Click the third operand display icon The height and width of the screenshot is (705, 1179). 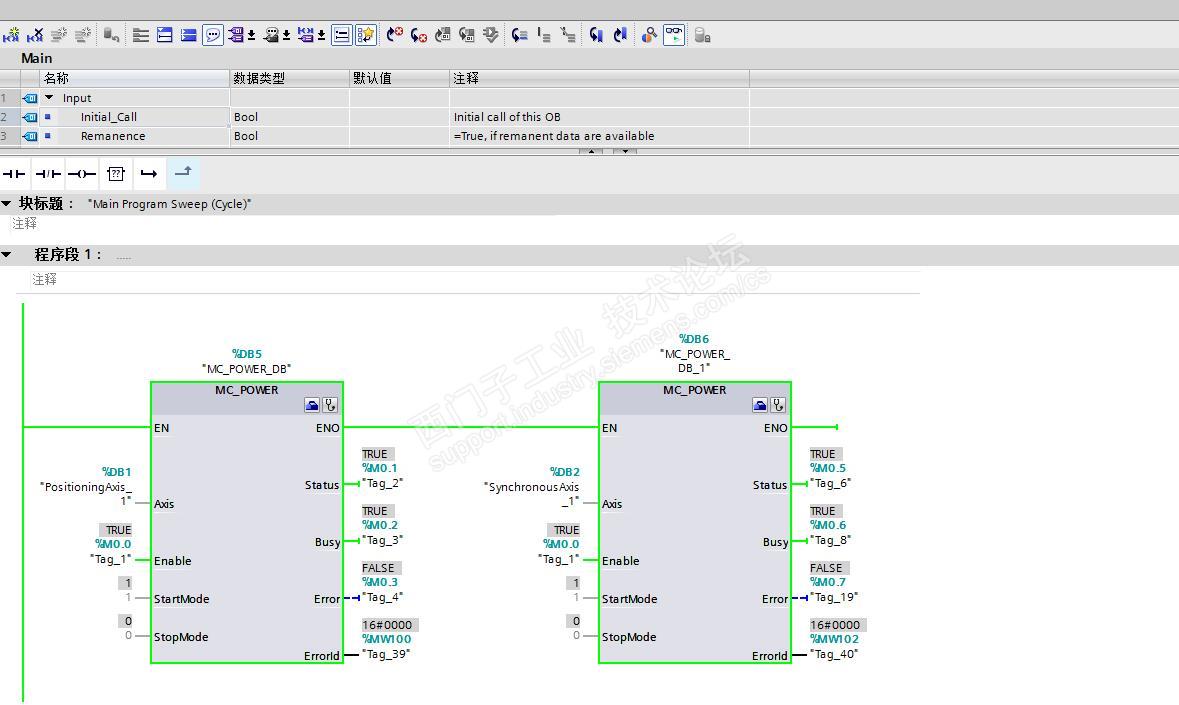pos(305,35)
